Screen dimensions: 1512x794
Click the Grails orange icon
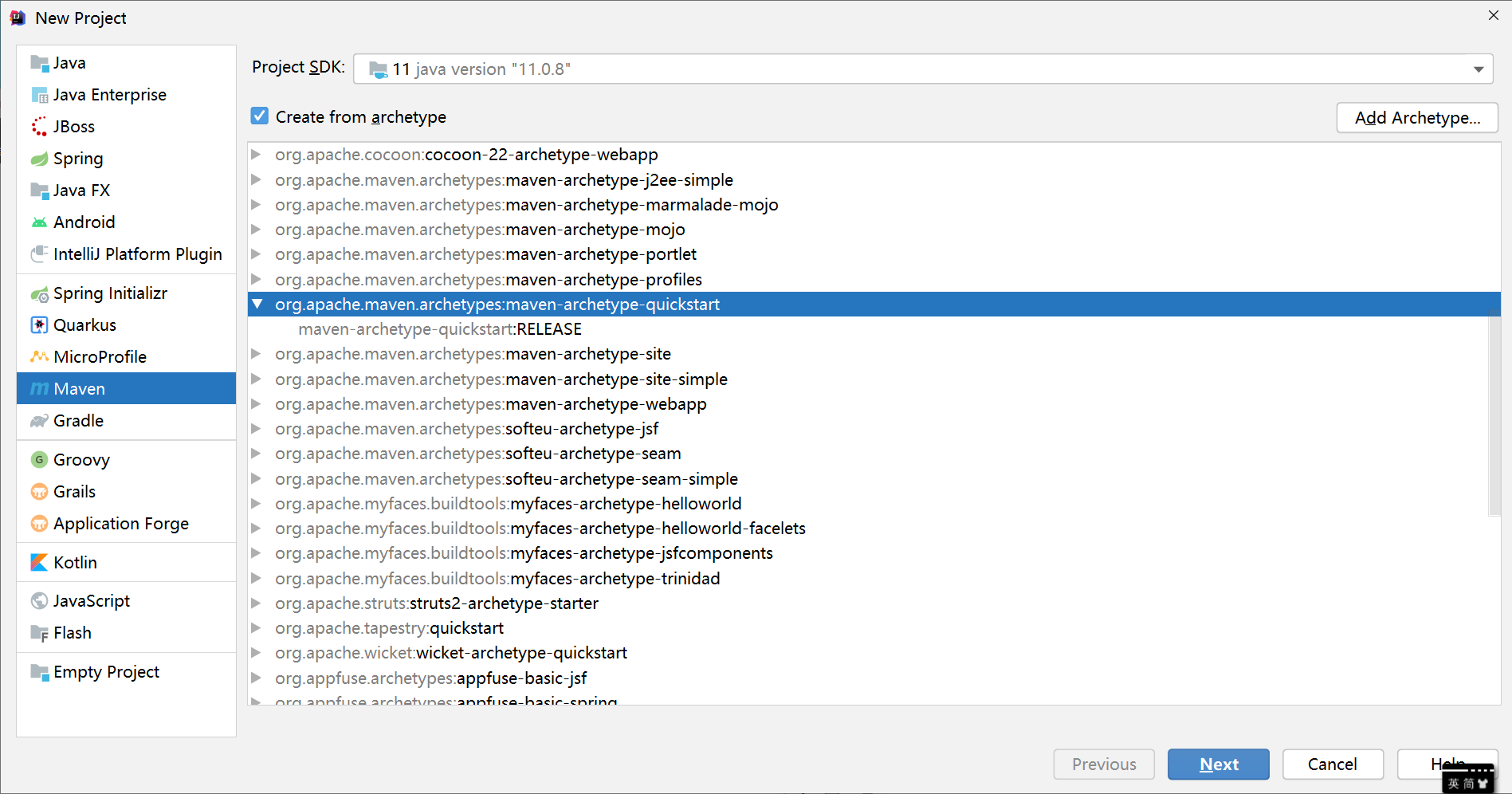pyautogui.click(x=39, y=492)
